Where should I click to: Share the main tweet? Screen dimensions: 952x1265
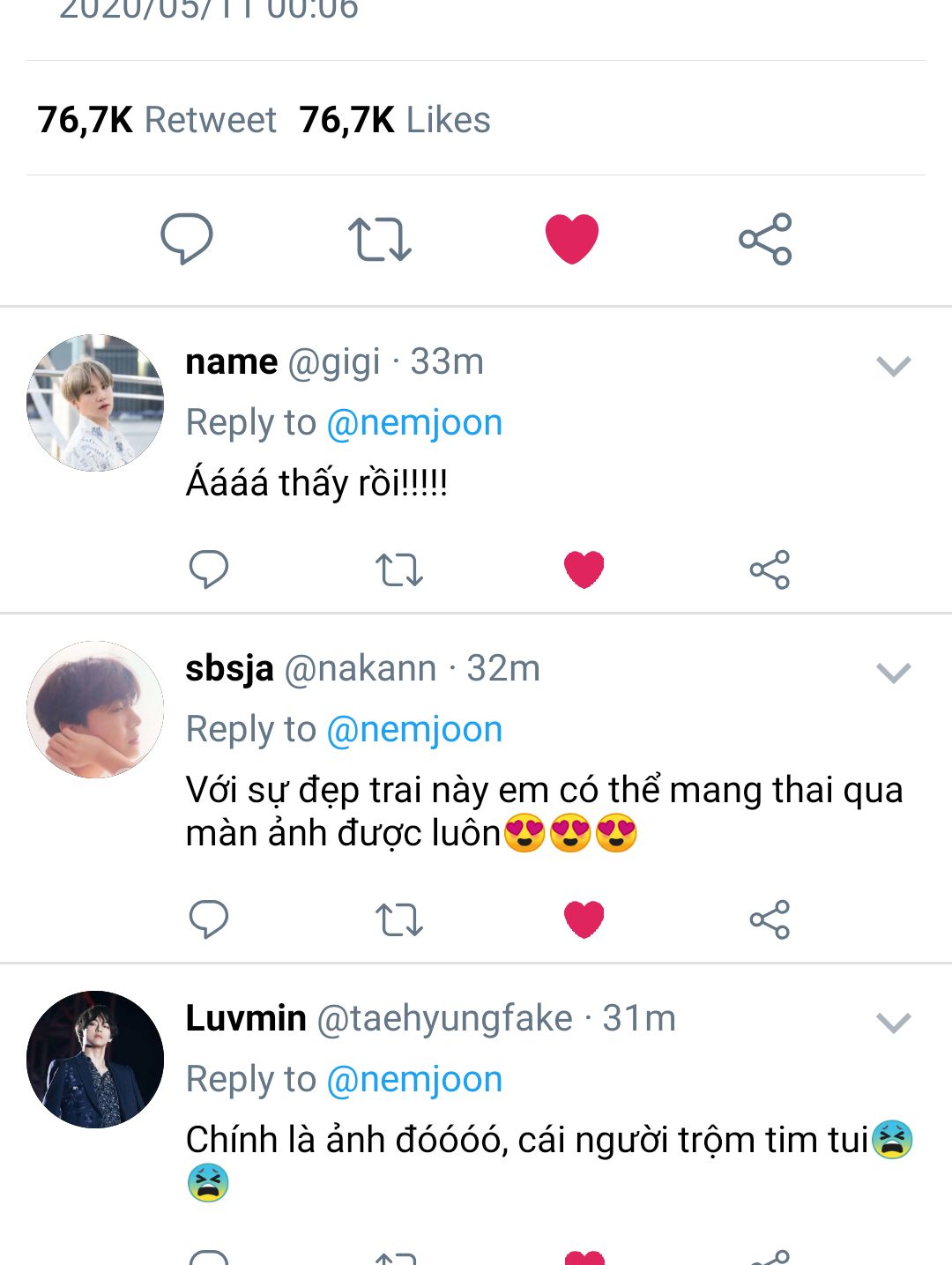pos(765,238)
